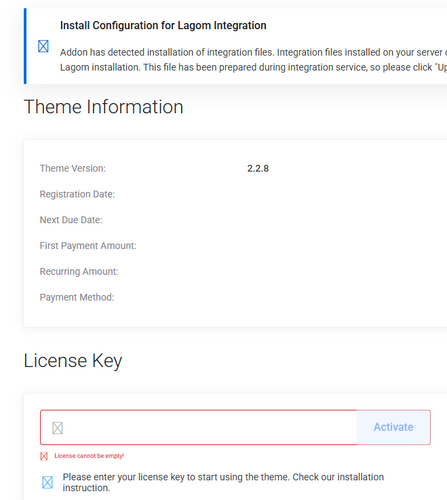
Task: Click the Next Due Date label
Action: (x=71, y=220)
